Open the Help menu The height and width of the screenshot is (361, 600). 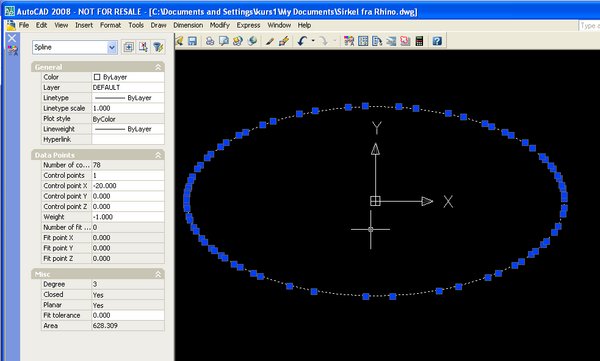[x=304, y=25]
